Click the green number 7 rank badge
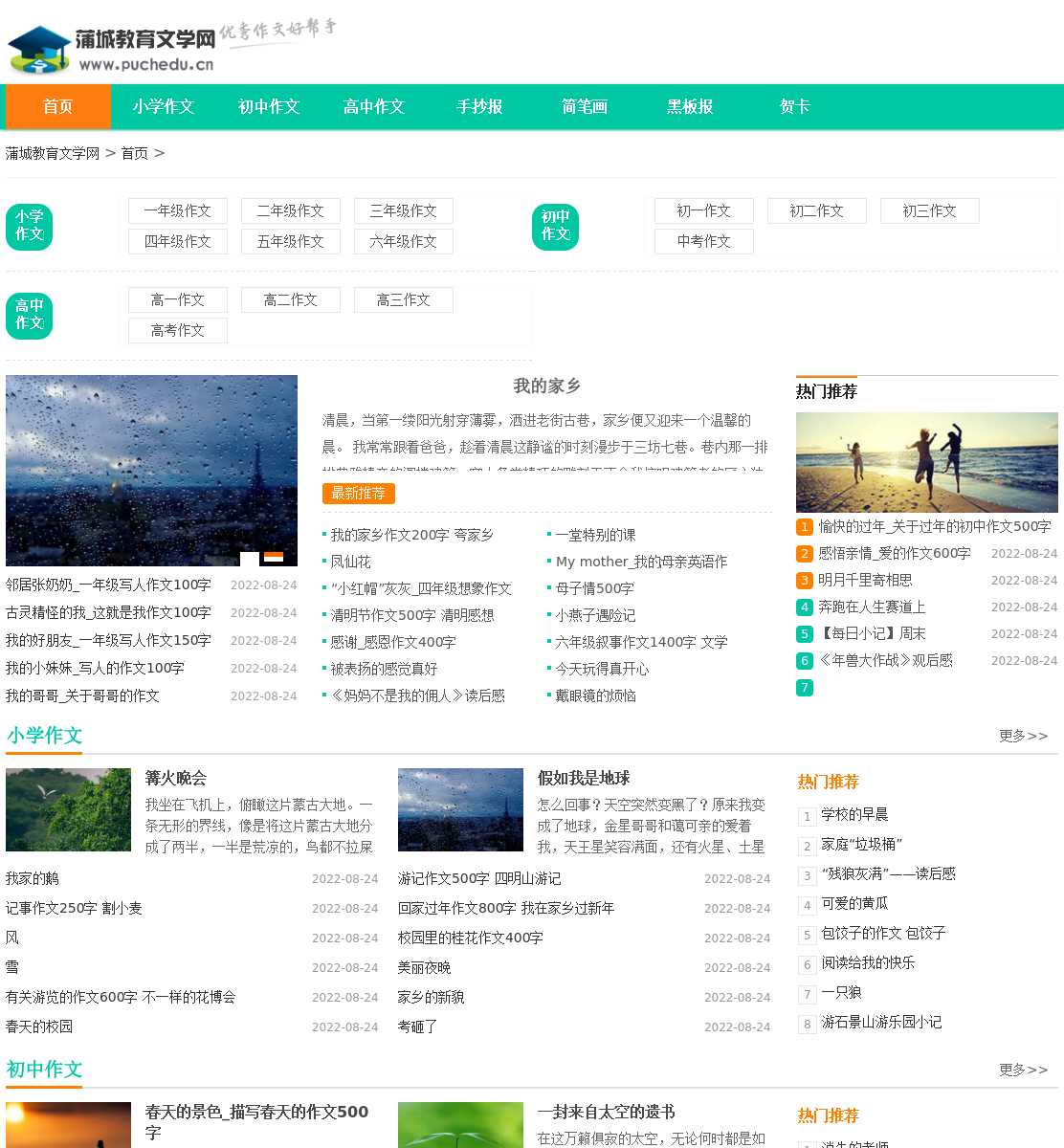 [805, 688]
